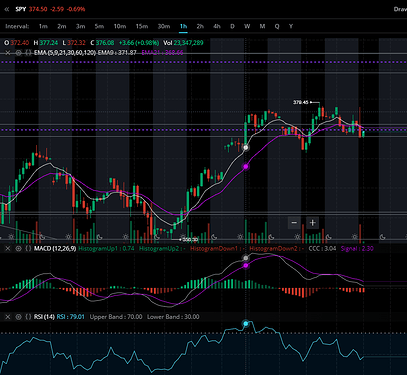The image size is (407, 375).
Task: Click the -0.69% change in header
Action: coord(76,9)
